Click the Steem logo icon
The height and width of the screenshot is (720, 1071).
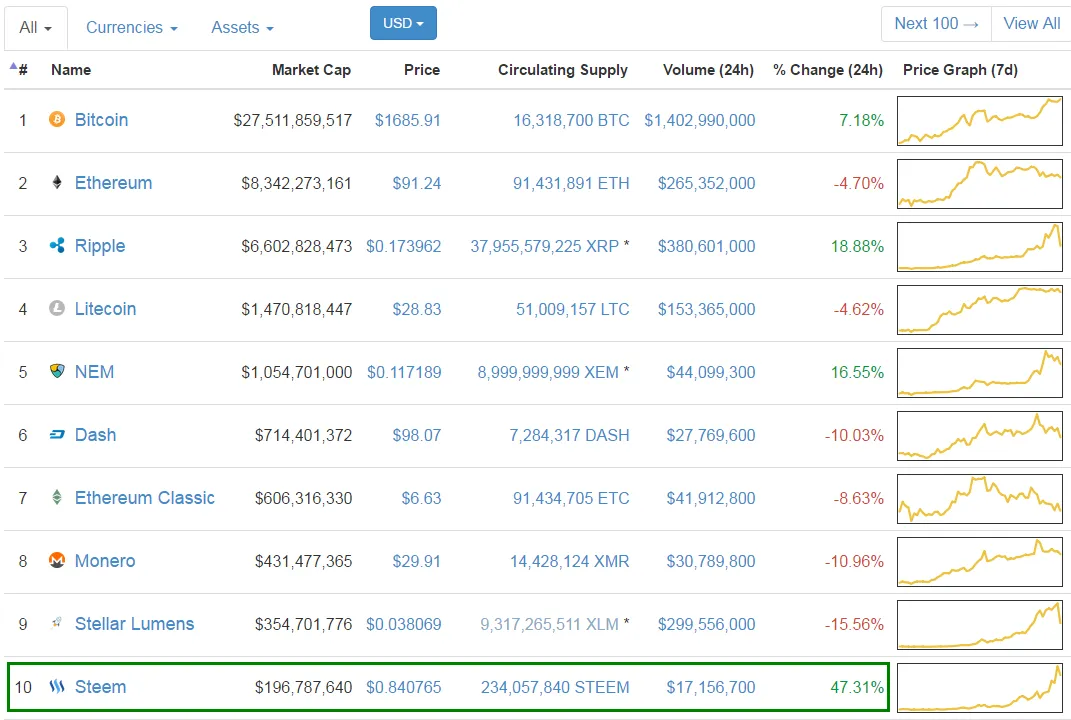(x=57, y=687)
